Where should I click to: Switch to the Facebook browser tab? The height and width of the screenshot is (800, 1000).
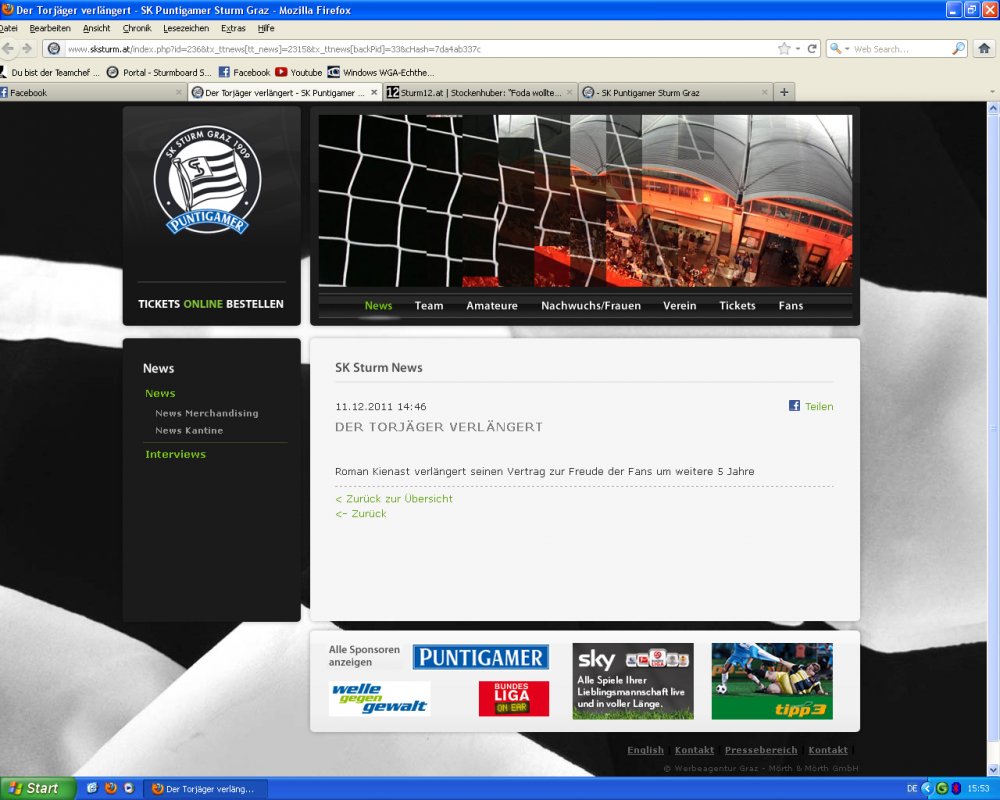[x=92, y=93]
